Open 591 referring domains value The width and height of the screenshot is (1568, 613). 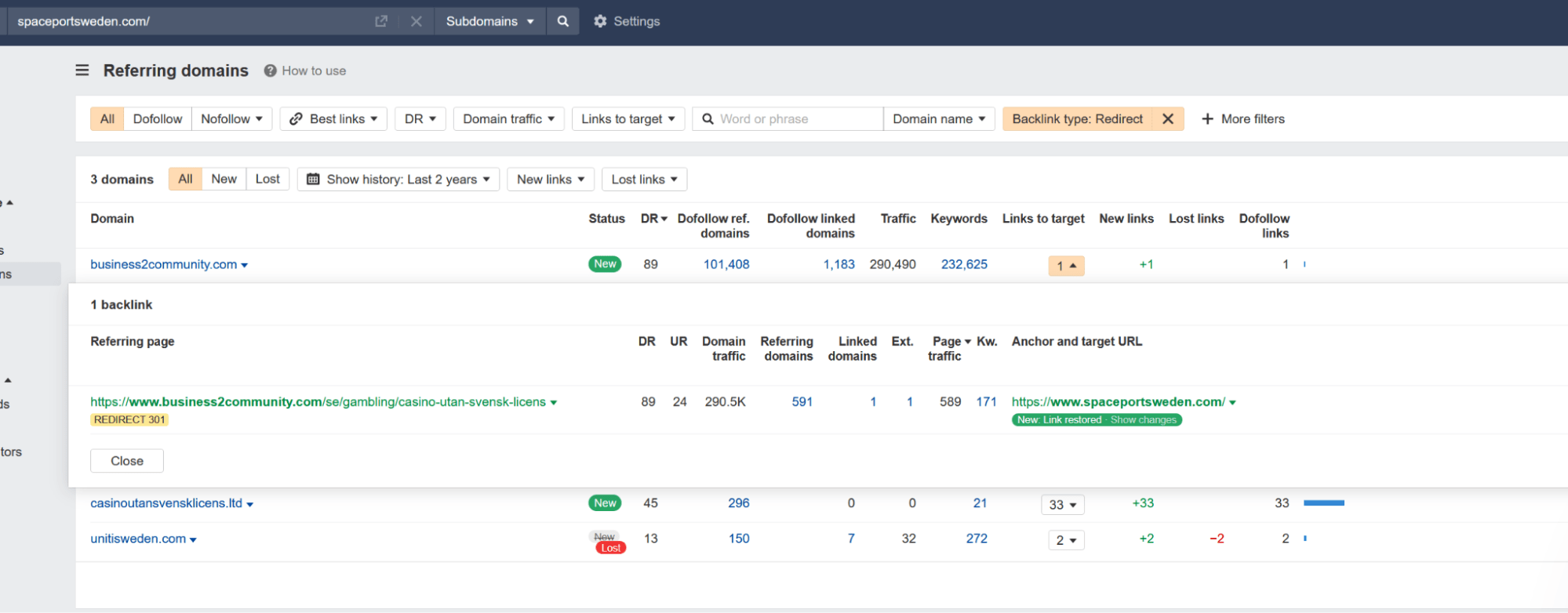802,402
